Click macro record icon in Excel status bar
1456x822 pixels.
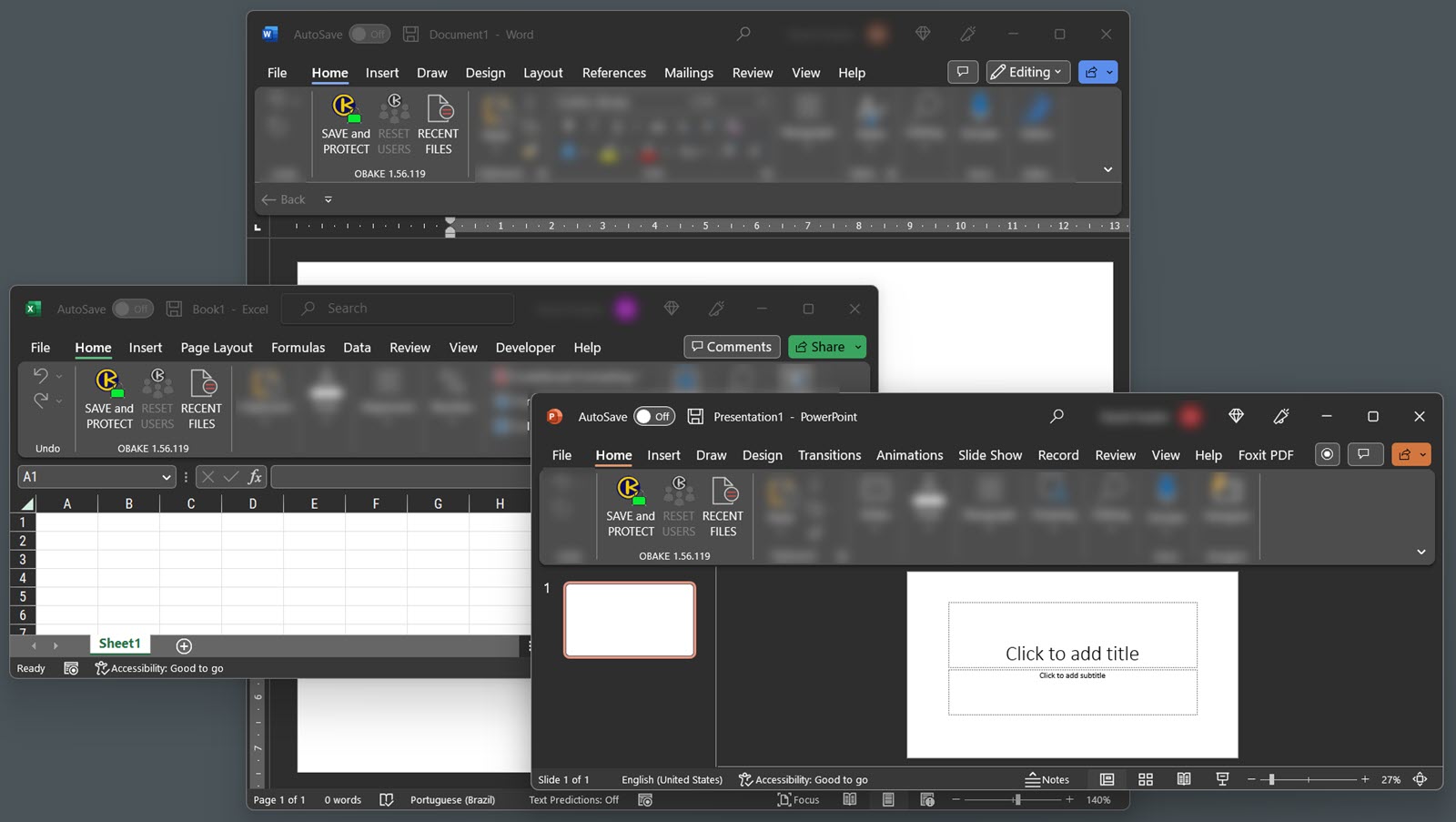click(71, 668)
